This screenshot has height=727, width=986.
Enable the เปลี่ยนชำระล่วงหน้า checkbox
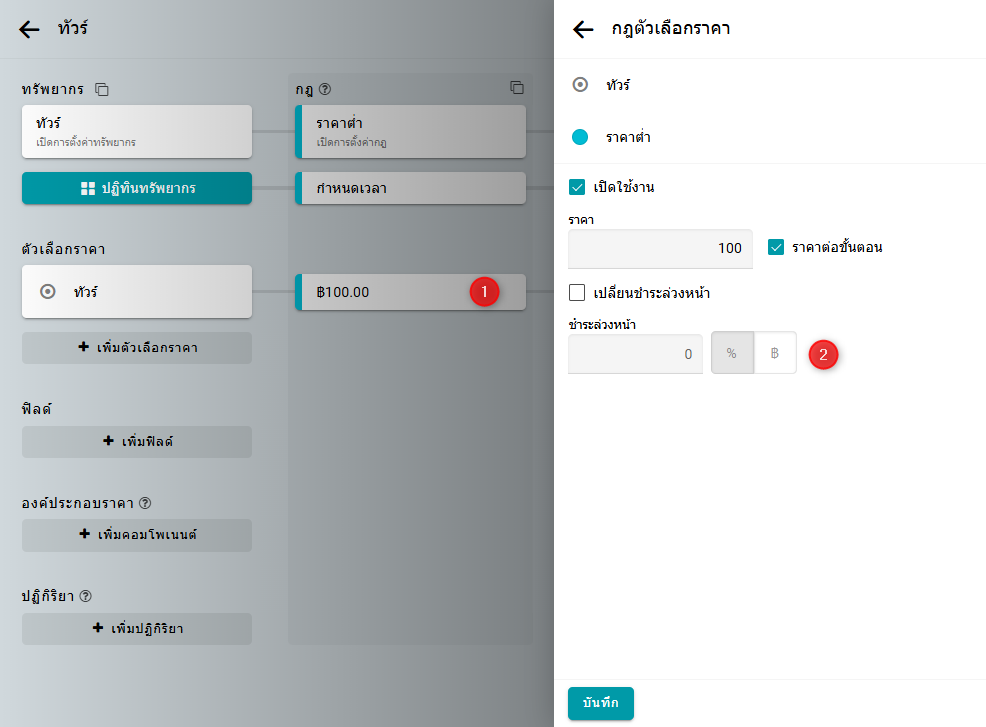tap(577, 293)
